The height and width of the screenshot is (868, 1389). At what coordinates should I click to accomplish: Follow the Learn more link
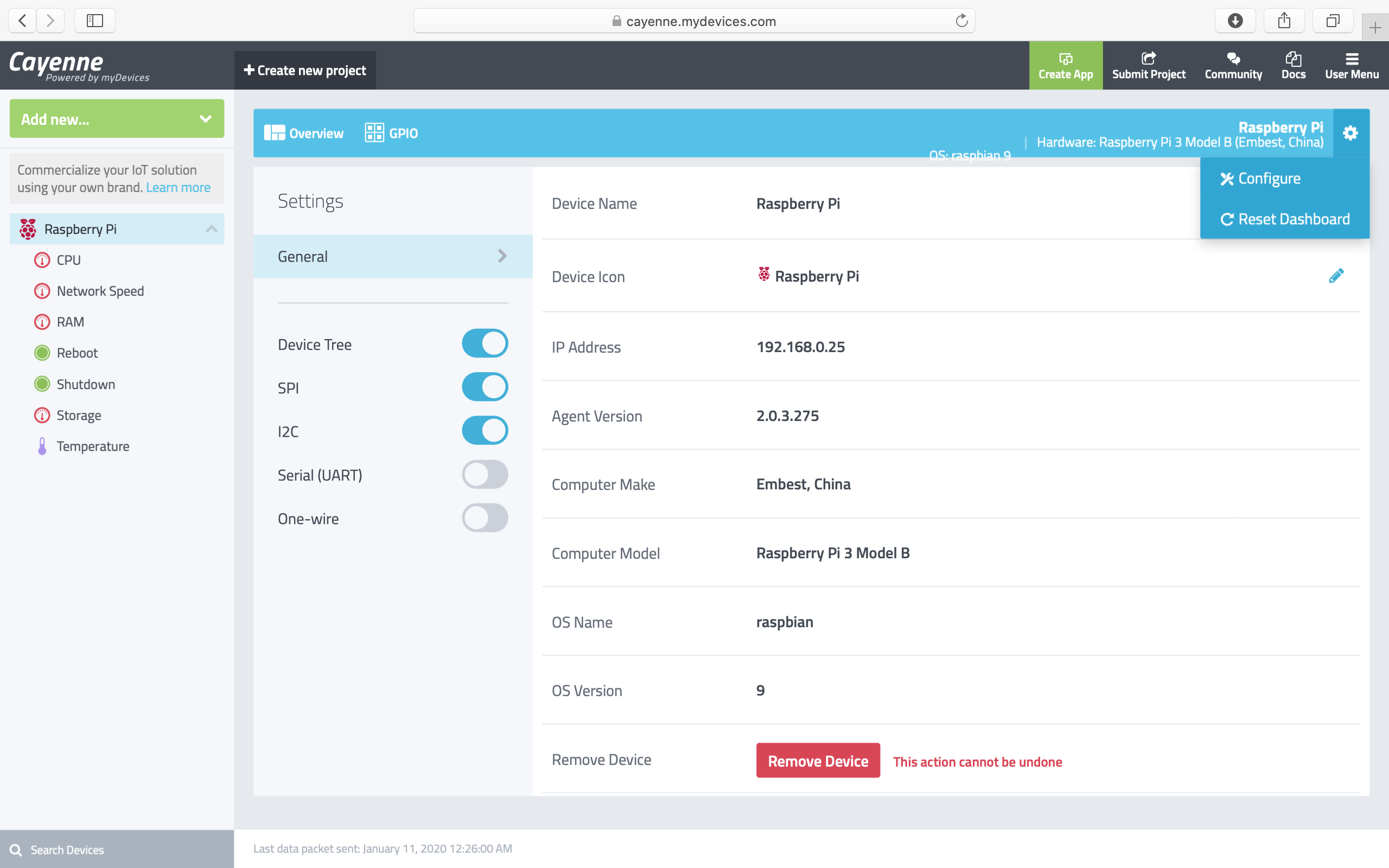click(x=178, y=188)
